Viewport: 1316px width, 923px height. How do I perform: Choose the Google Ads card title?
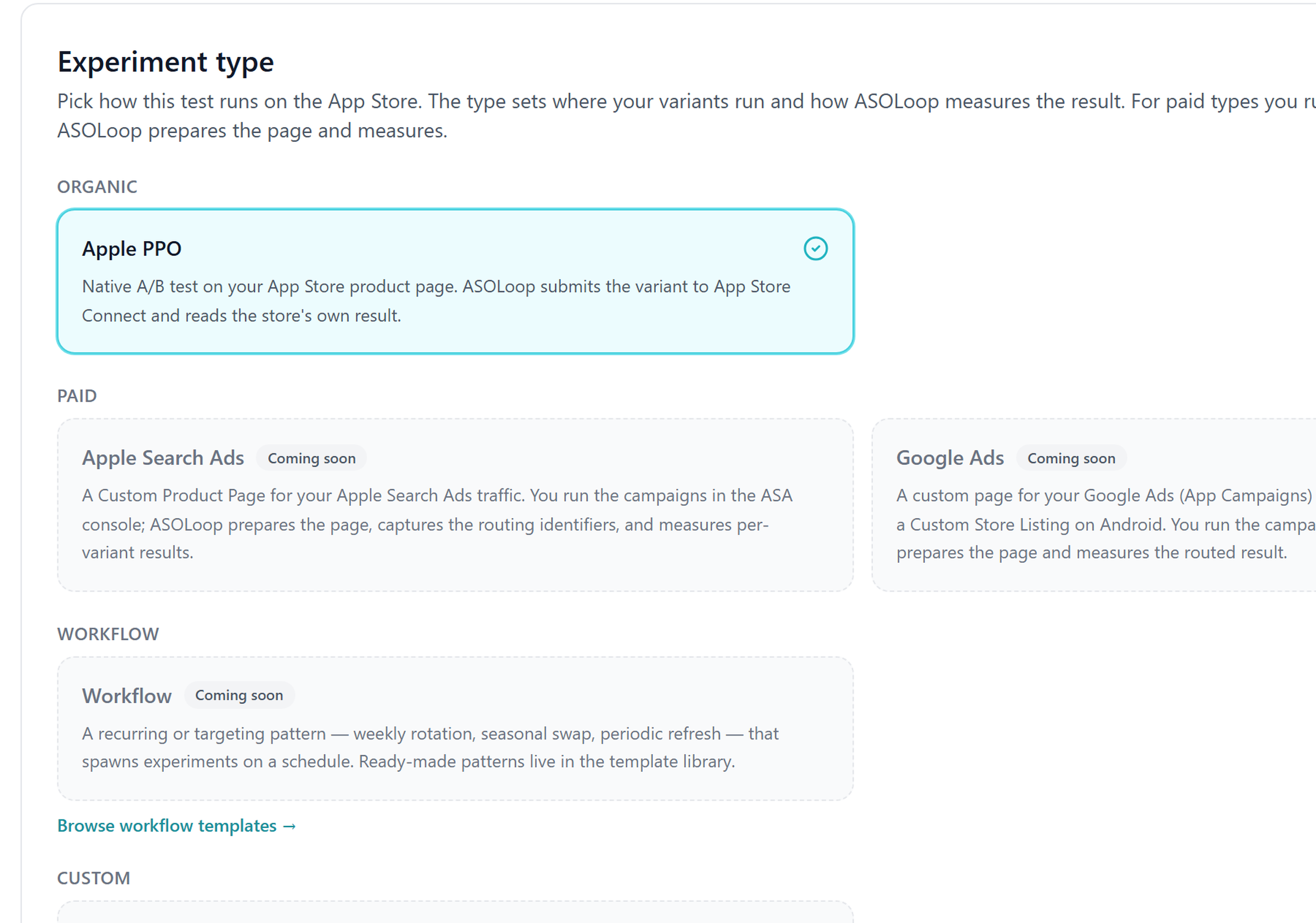950,458
